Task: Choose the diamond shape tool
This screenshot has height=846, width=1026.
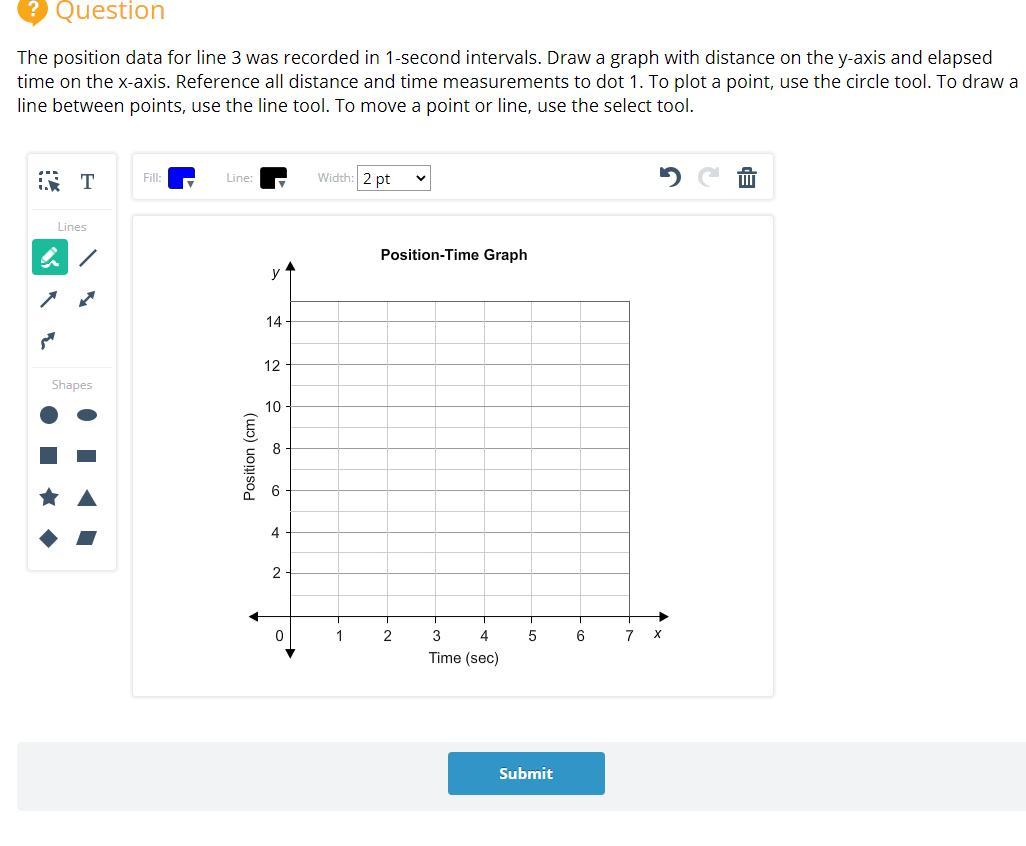Action: pyautogui.click(x=49, y=538)
